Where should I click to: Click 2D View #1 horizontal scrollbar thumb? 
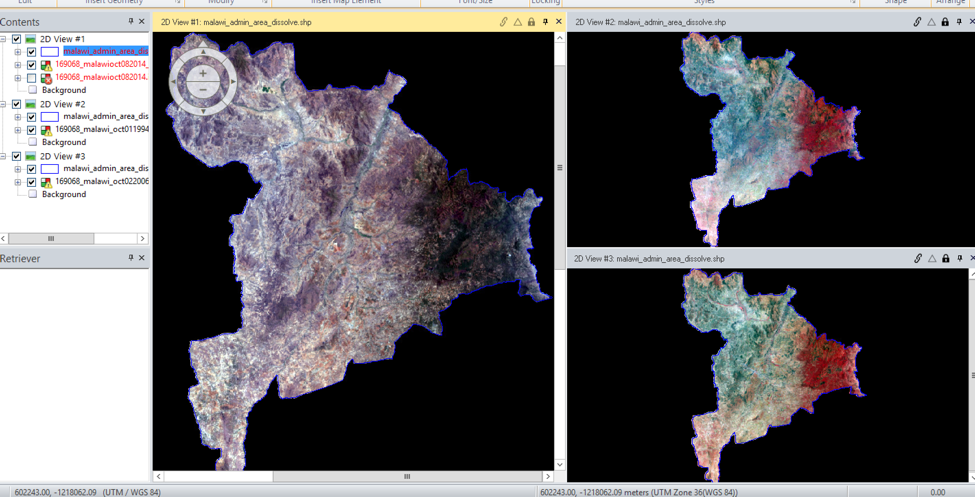pyautogui.click(x=407, y=476)
